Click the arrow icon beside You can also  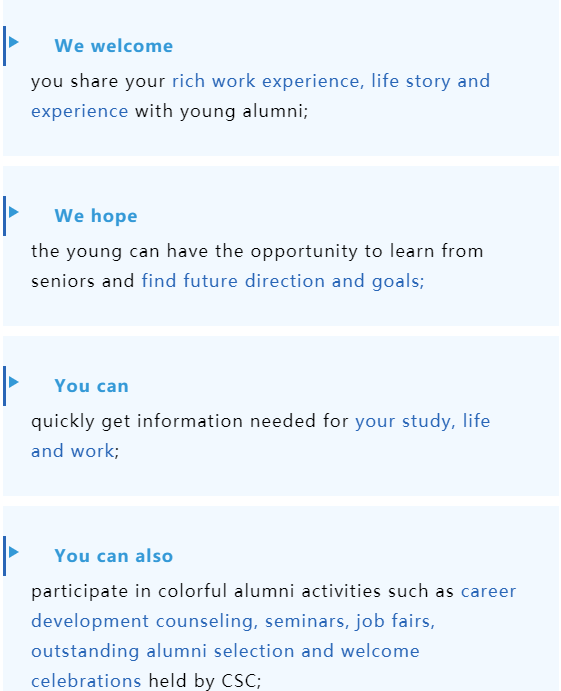point(14,552)
